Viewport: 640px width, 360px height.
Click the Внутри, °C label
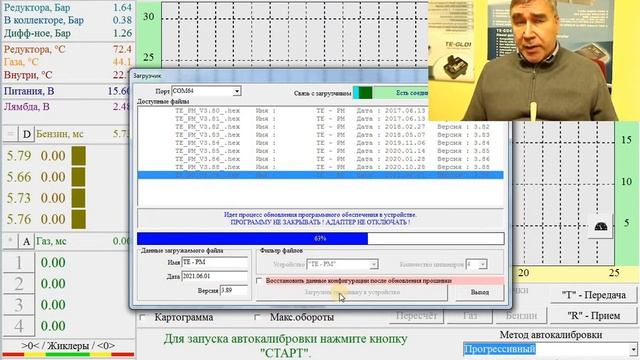[x=28, y=75]
